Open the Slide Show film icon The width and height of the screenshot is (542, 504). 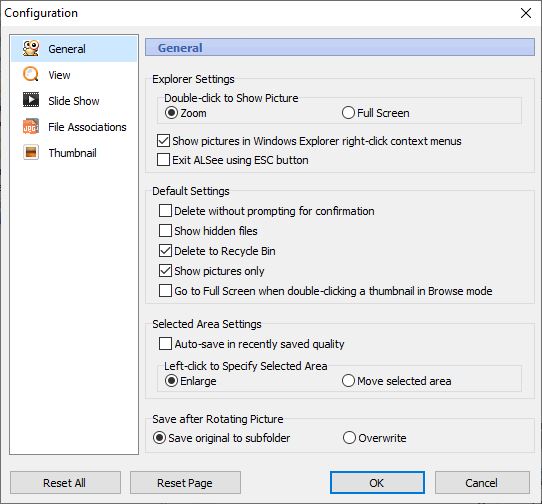coord(31,100)
